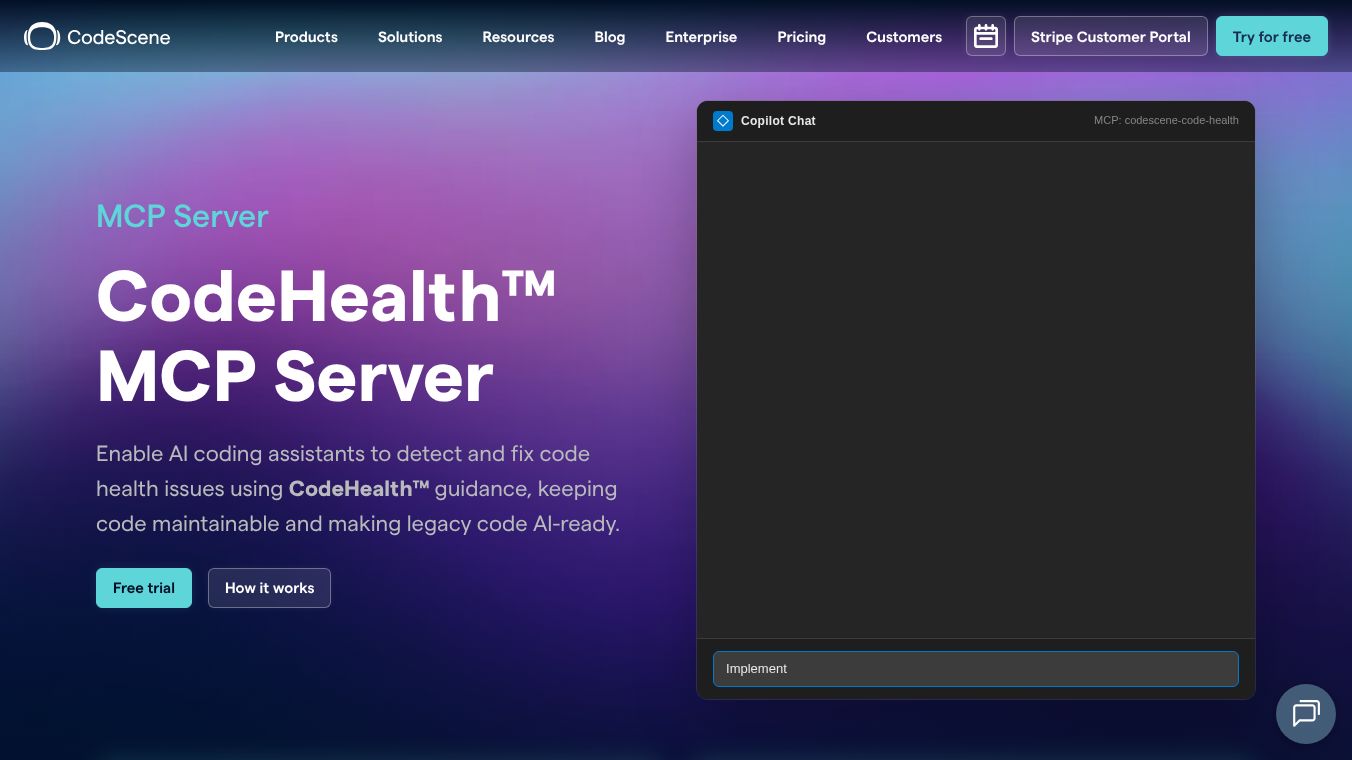Click the 'MCP Server' teal subheading
This screenshot has height=760, width=1352.
click(x=182, y=216)
